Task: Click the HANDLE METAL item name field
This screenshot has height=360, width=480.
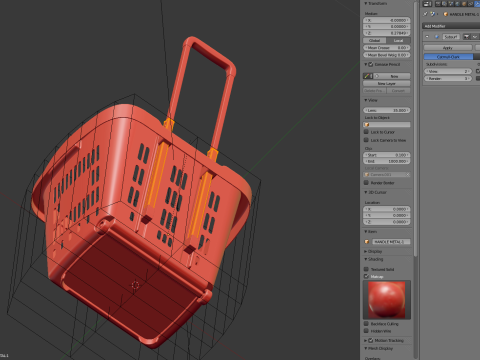Action: (x=391, y=242)
